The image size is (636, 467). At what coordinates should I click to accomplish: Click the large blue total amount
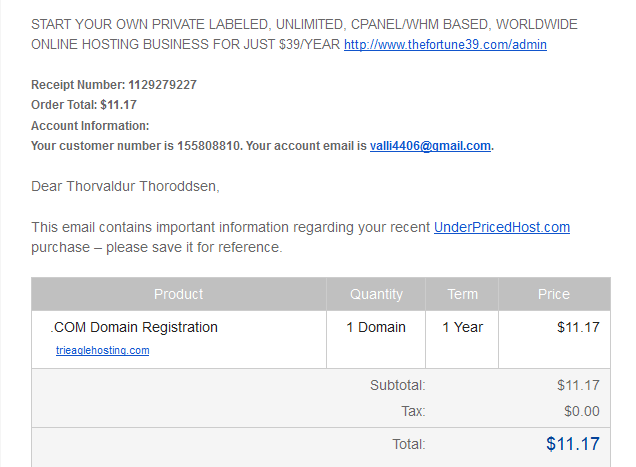point(573,444)
